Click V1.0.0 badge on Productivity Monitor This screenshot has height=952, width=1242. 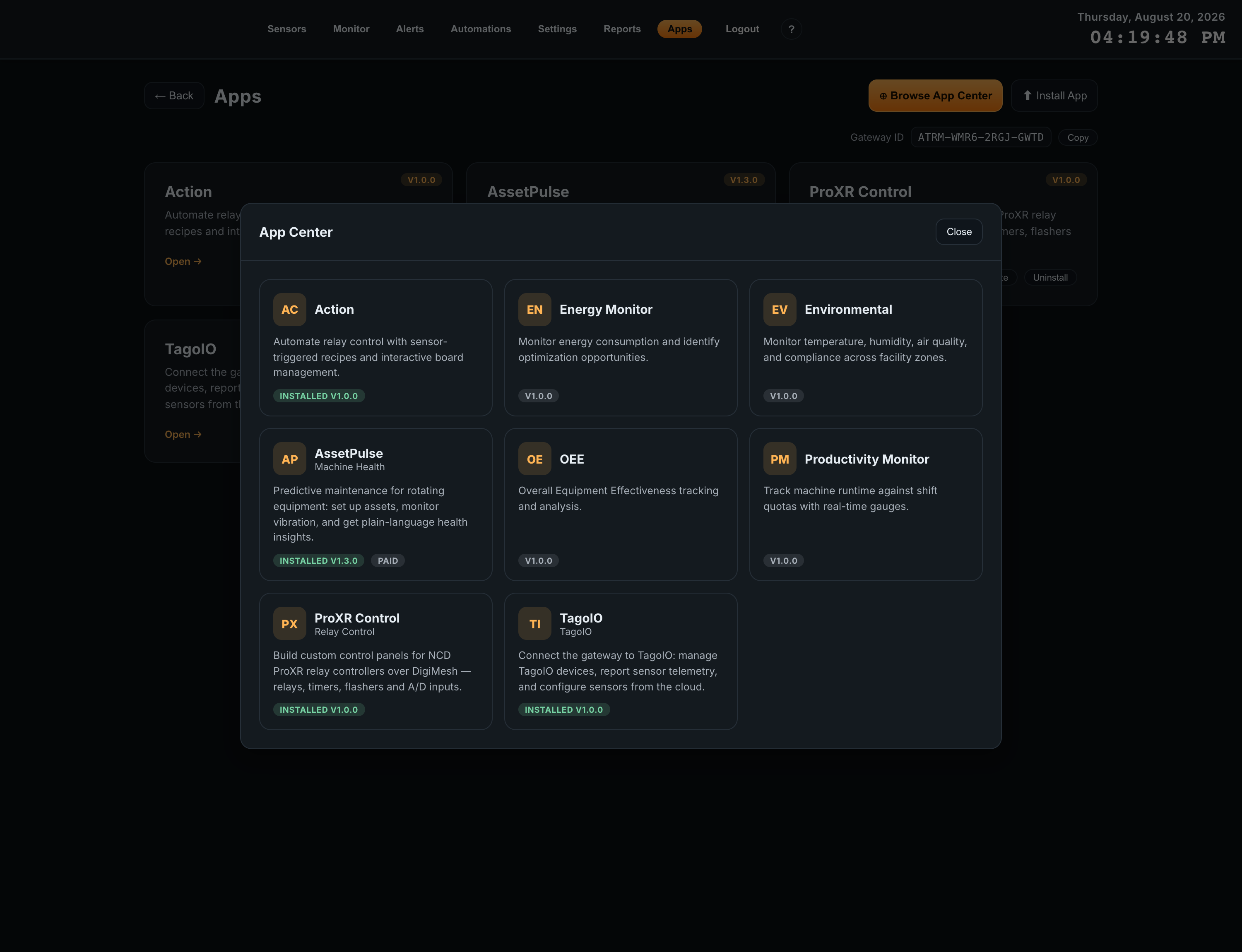[783, 560]
